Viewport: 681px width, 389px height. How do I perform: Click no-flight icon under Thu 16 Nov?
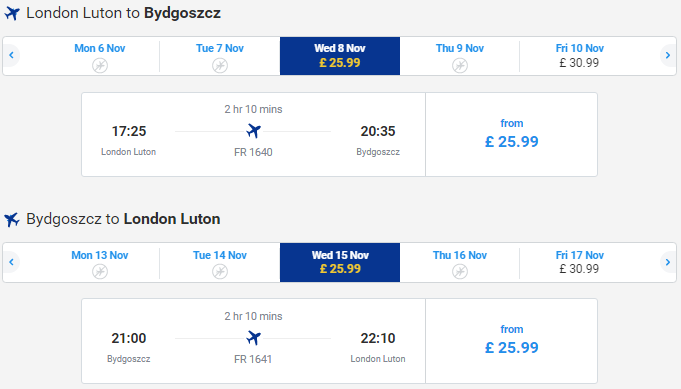click(x=460, y=271)
